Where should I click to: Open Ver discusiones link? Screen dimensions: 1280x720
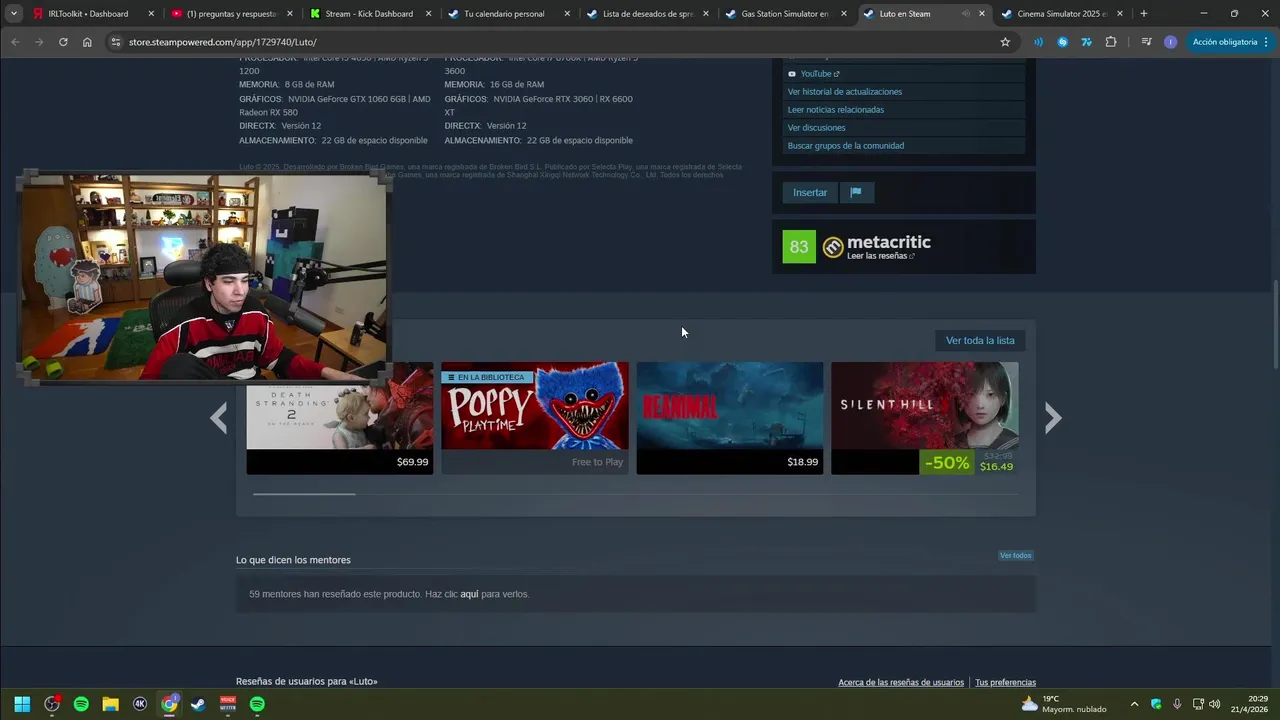point(817,128)
